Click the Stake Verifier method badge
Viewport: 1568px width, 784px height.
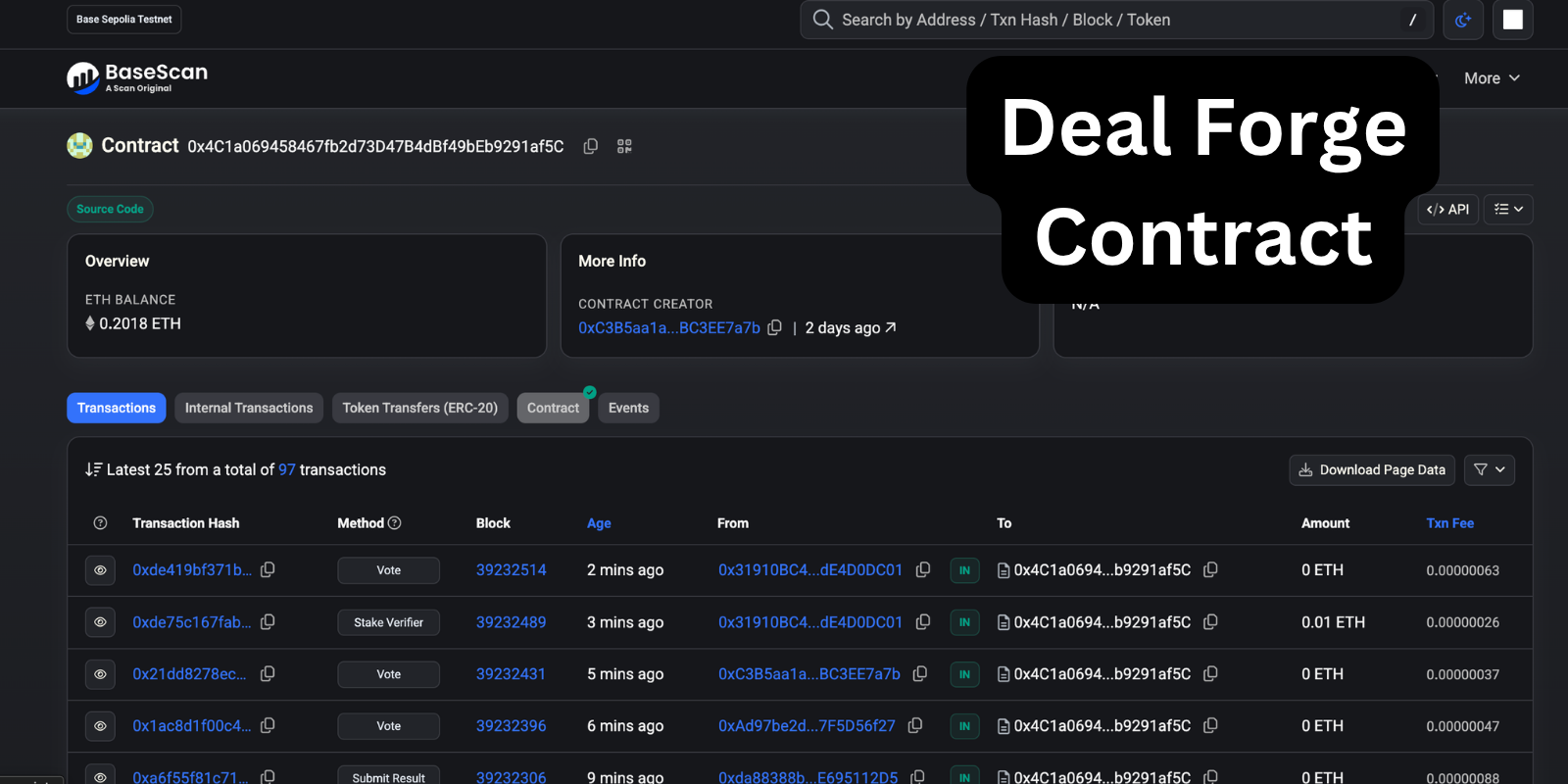tap(389, 622)
